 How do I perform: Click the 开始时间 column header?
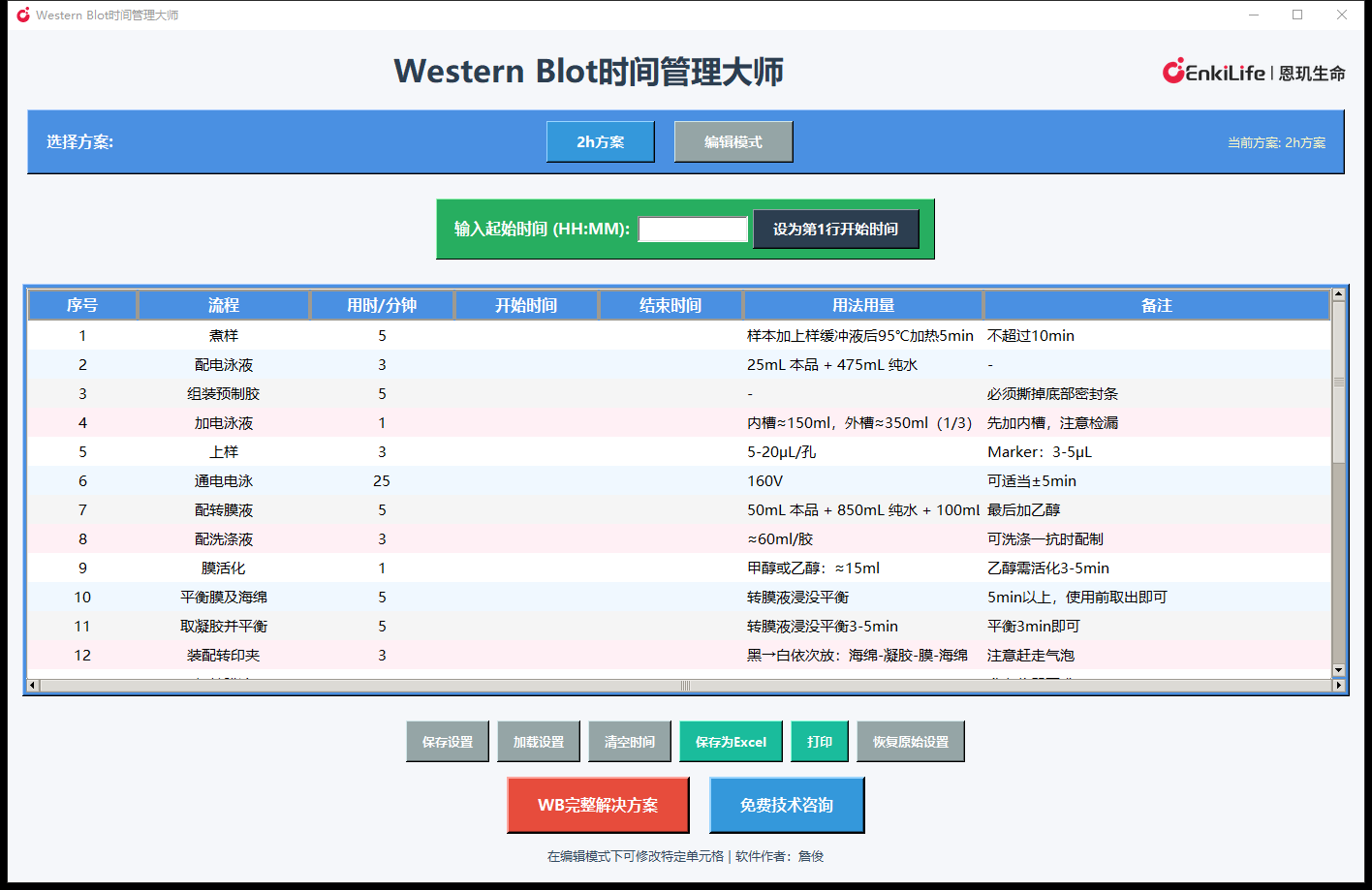pyautogui.click(x=526, y=305)
